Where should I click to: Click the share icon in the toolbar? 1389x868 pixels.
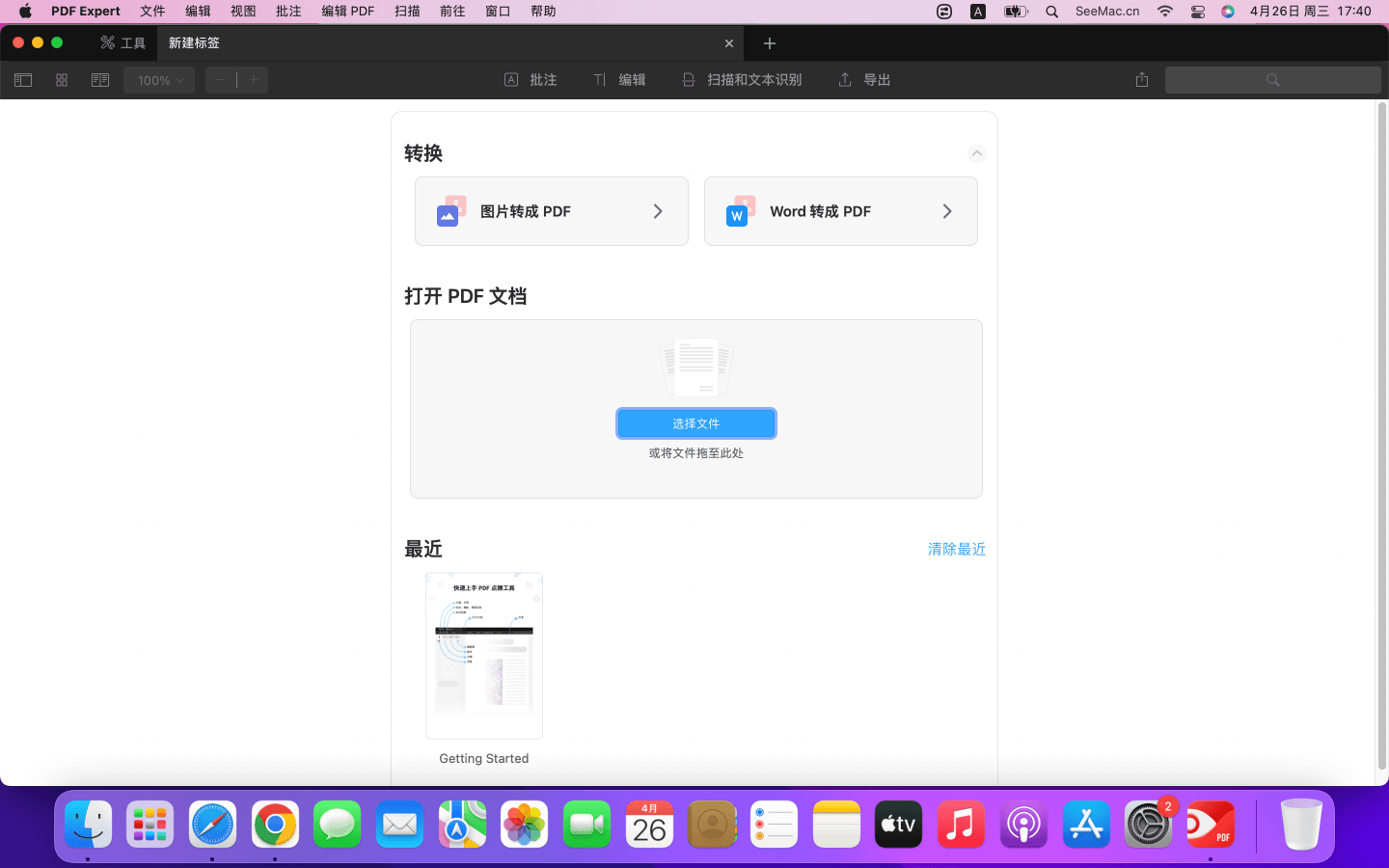pos(1142,80)
